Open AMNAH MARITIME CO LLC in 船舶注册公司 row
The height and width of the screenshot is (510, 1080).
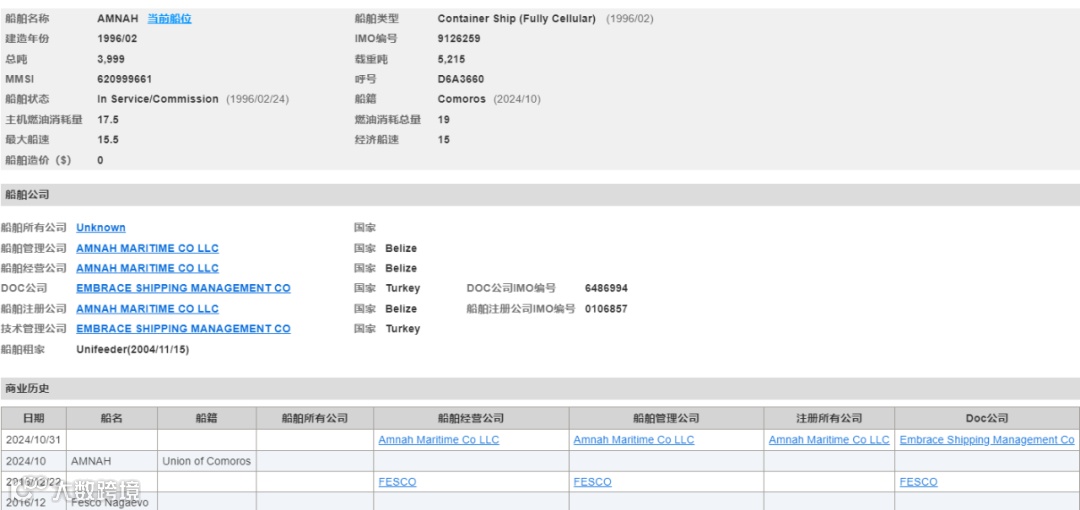click(x=147, y=309)
